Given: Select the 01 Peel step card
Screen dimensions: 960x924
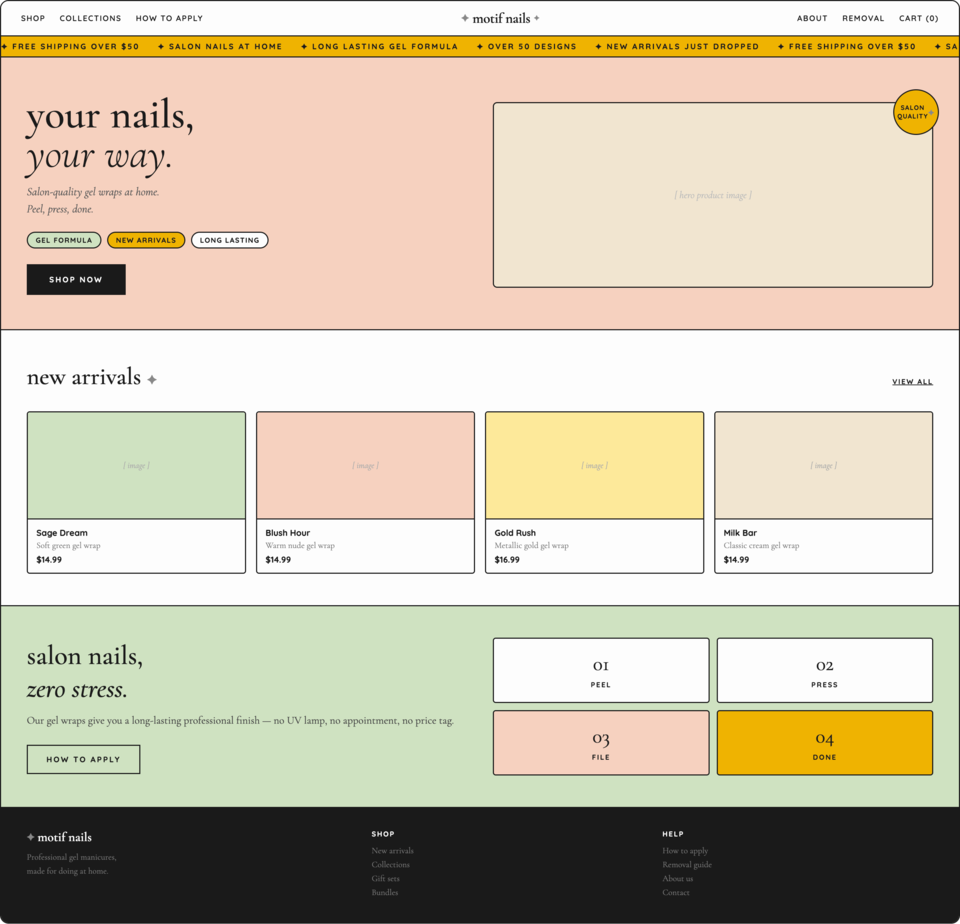Looking at the screenshot, I should 601,670.
